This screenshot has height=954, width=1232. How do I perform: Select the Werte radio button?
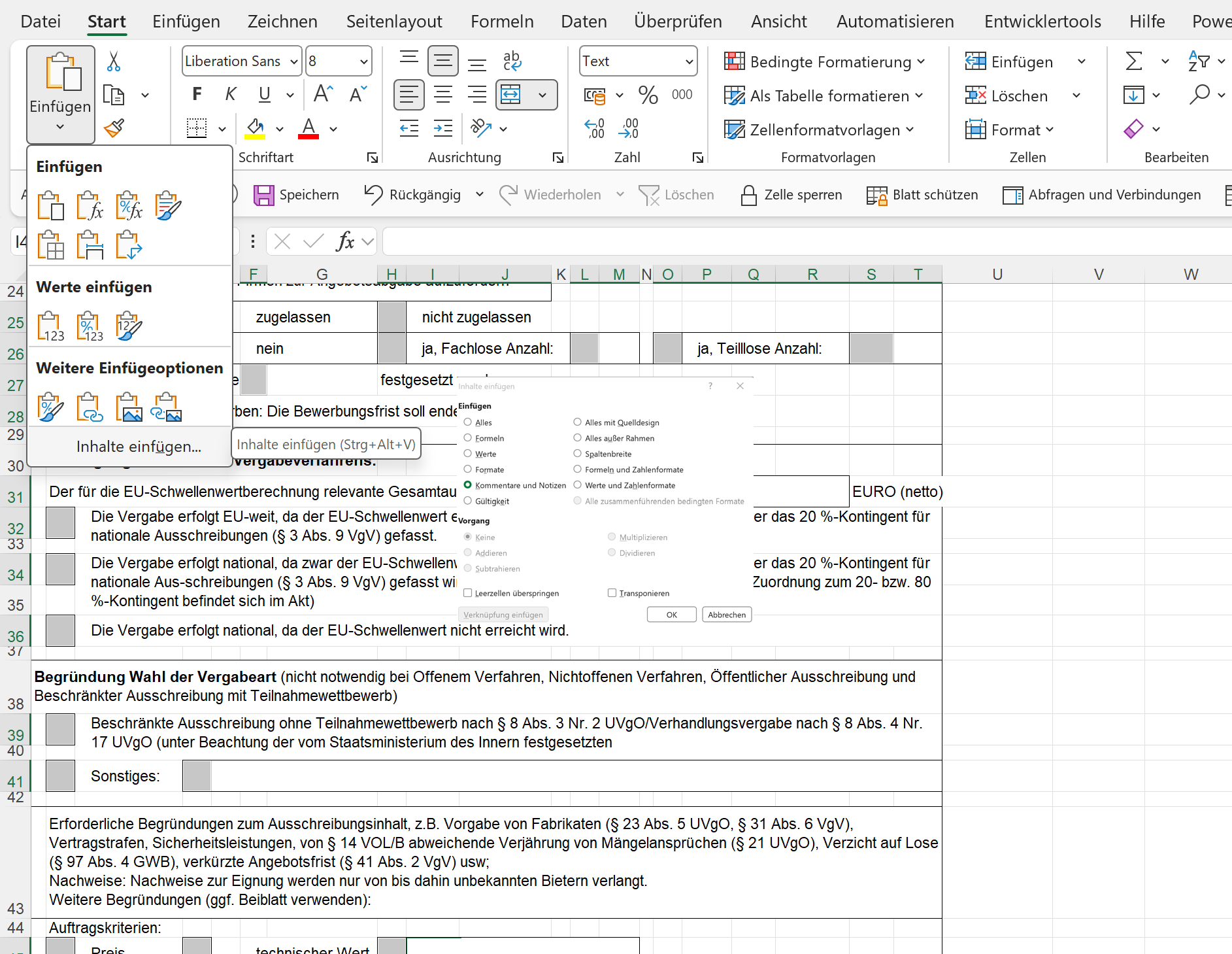(x=468, y=454)
